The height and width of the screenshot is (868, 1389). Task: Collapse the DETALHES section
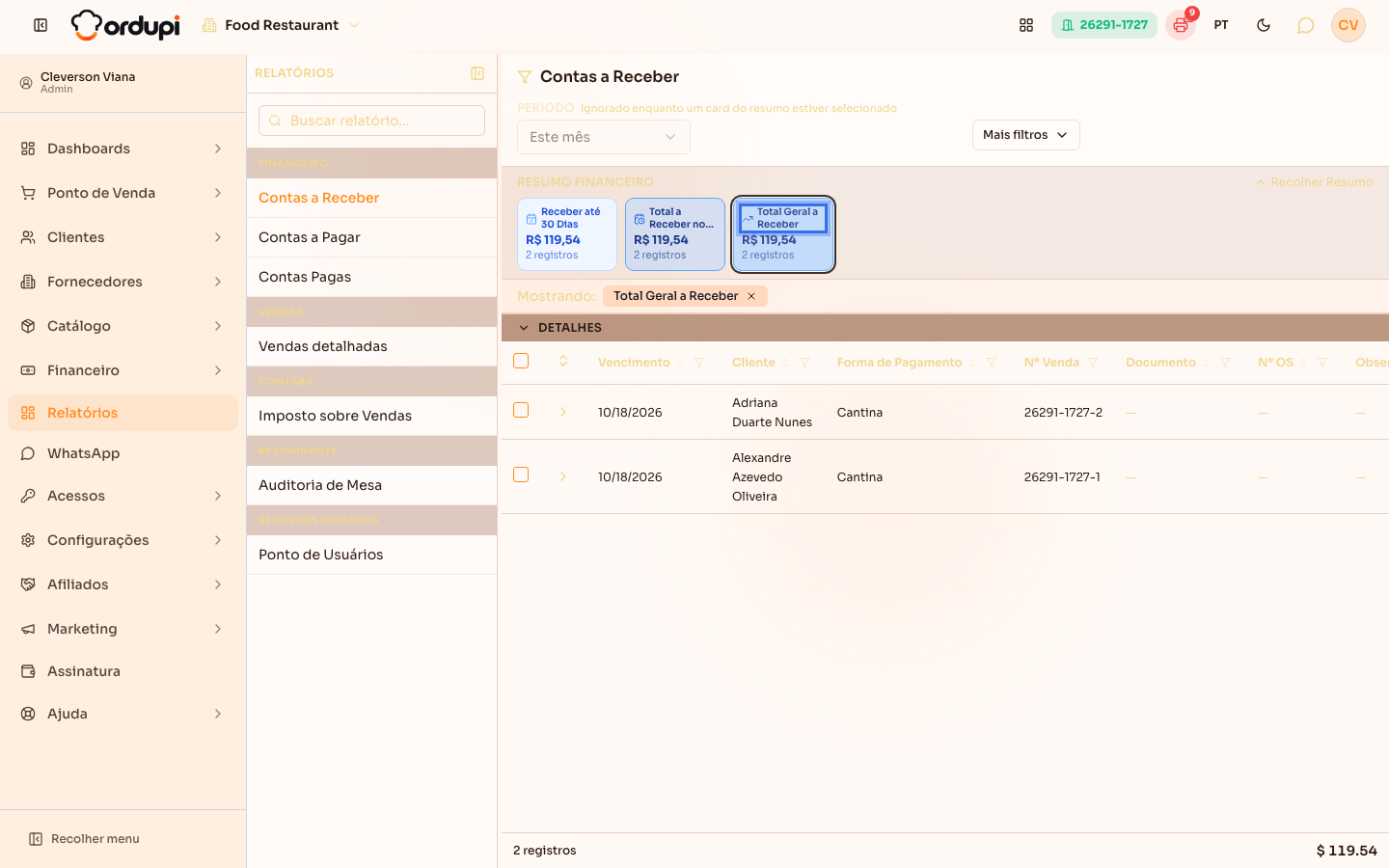pyautogui.click(x=524, y=328)
